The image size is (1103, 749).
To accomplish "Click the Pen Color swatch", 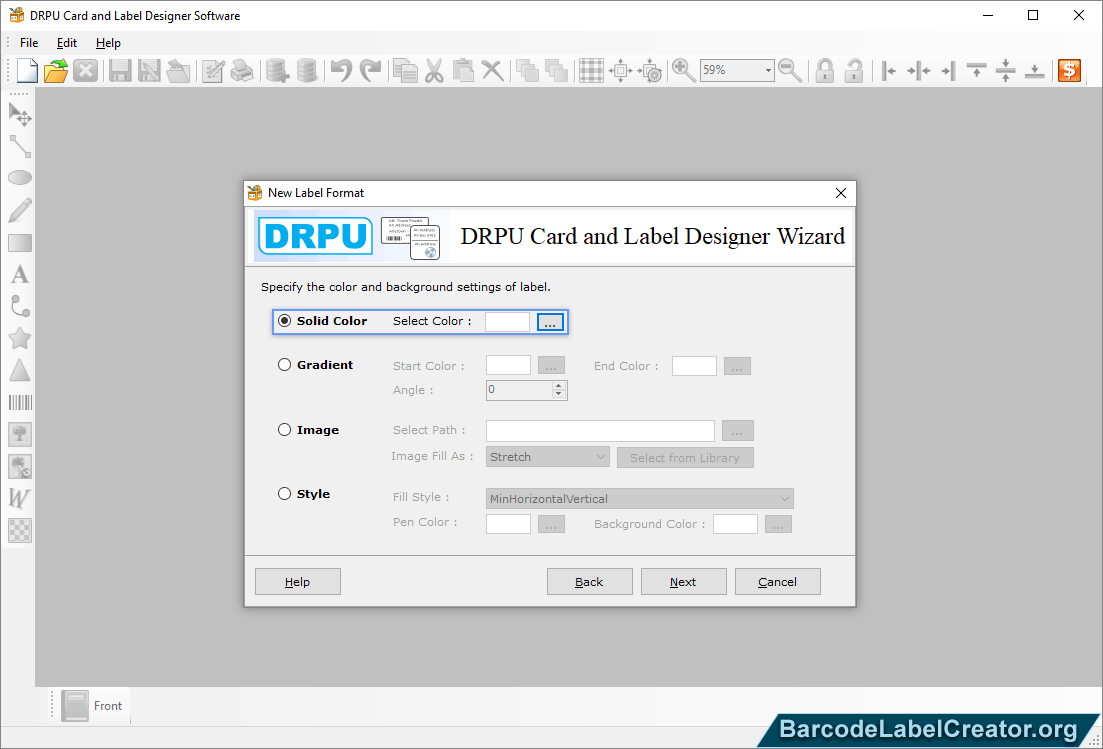I will click(x=509, y=524).
